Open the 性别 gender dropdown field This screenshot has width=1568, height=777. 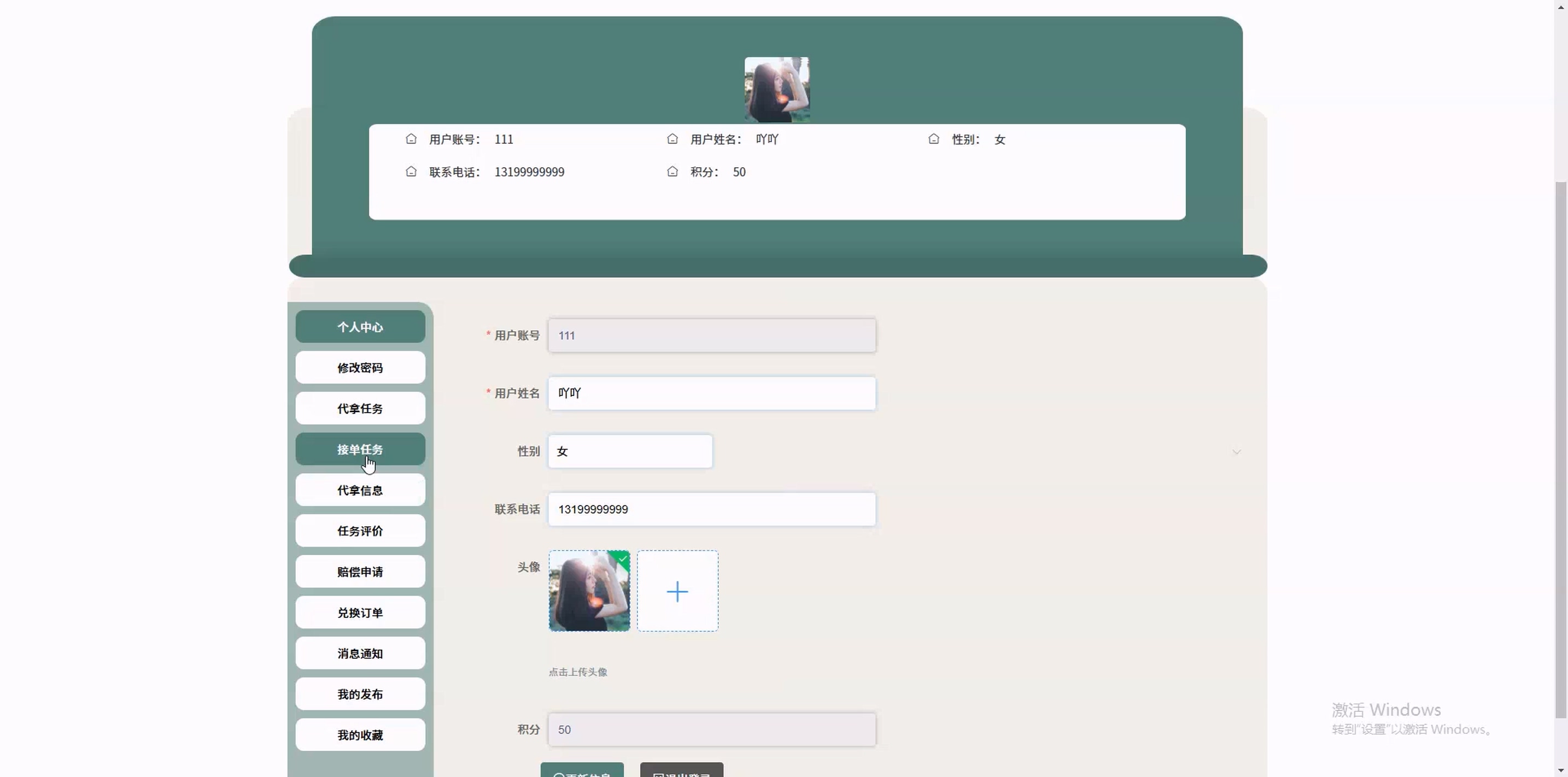(629, 451)
